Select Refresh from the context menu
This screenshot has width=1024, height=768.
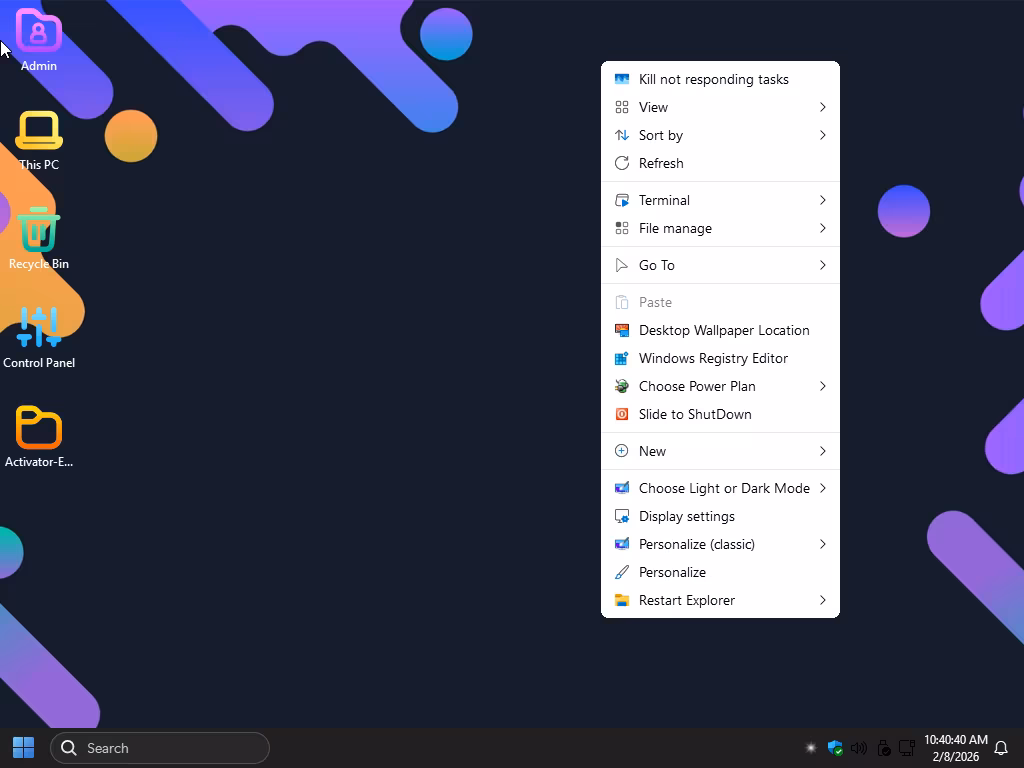coord(661,163)
